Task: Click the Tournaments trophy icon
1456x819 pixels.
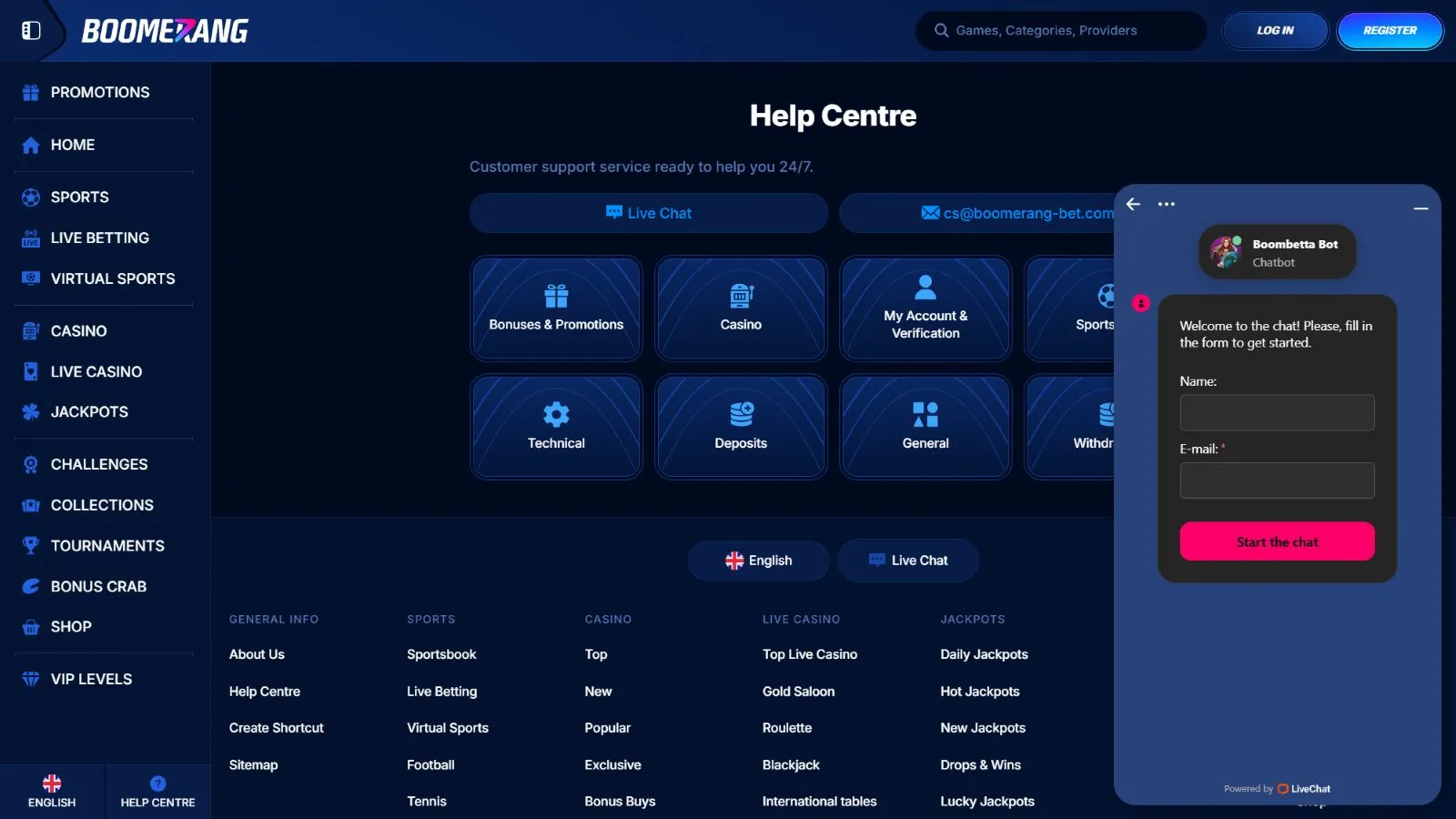Action: 31,546
